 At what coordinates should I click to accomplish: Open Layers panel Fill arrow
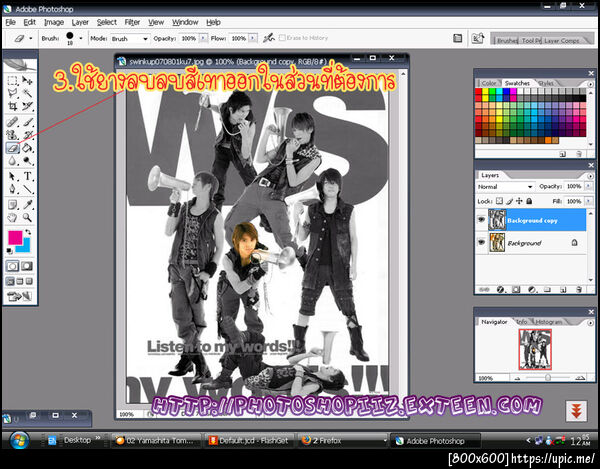click(x=588, y=201)
